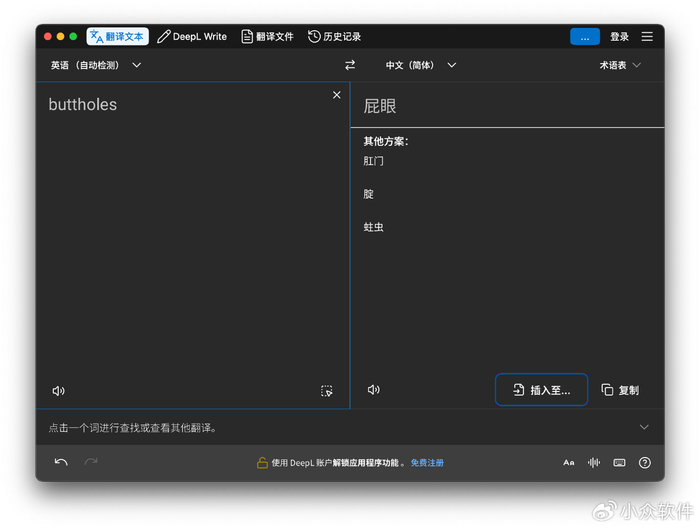Swap source and target languages
The height and width of the screenshot is (528, 700).
click(x=350, y=65)
